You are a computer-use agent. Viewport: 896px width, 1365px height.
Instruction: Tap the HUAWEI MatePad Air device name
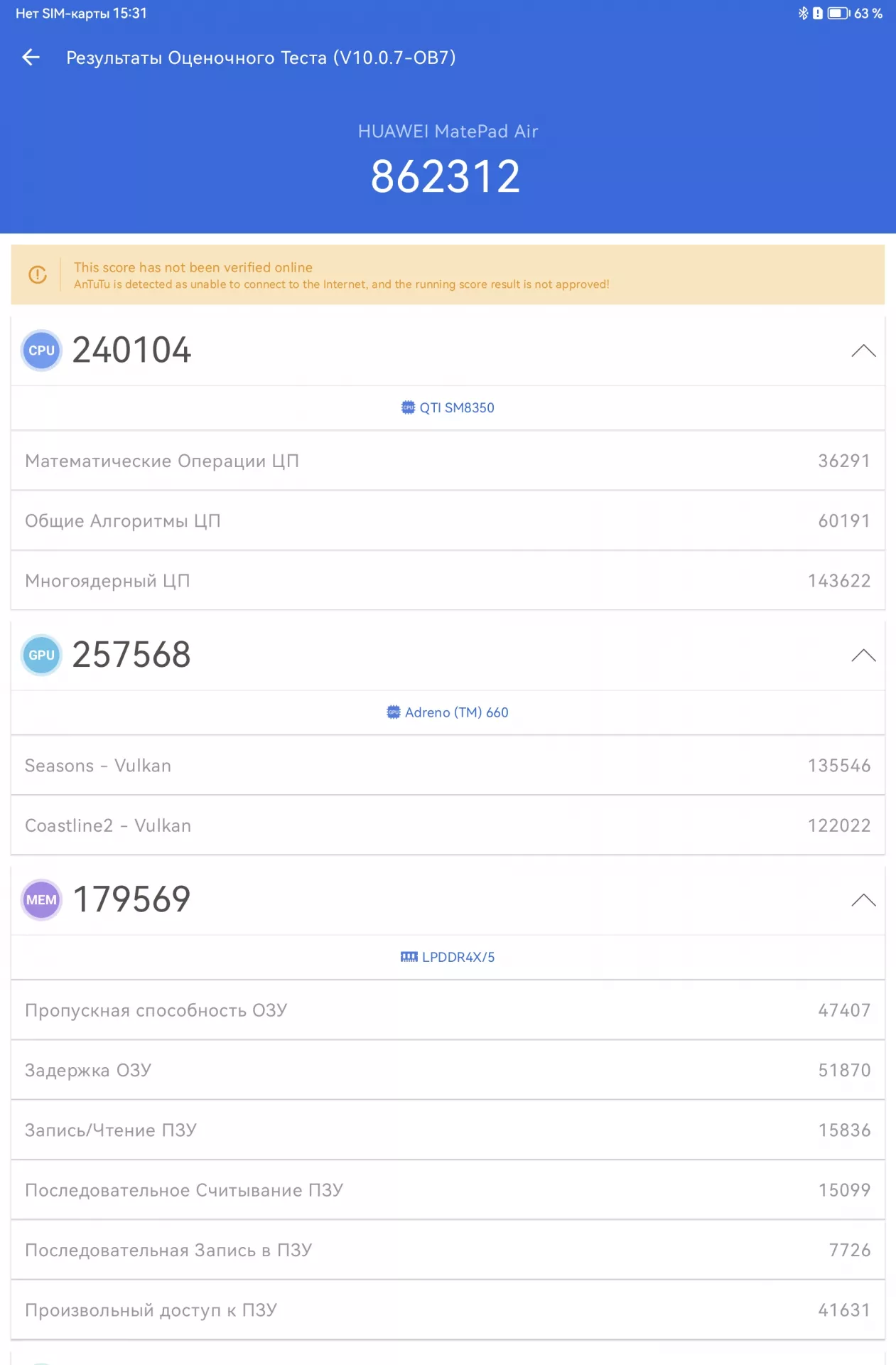[x=448, y=132]
